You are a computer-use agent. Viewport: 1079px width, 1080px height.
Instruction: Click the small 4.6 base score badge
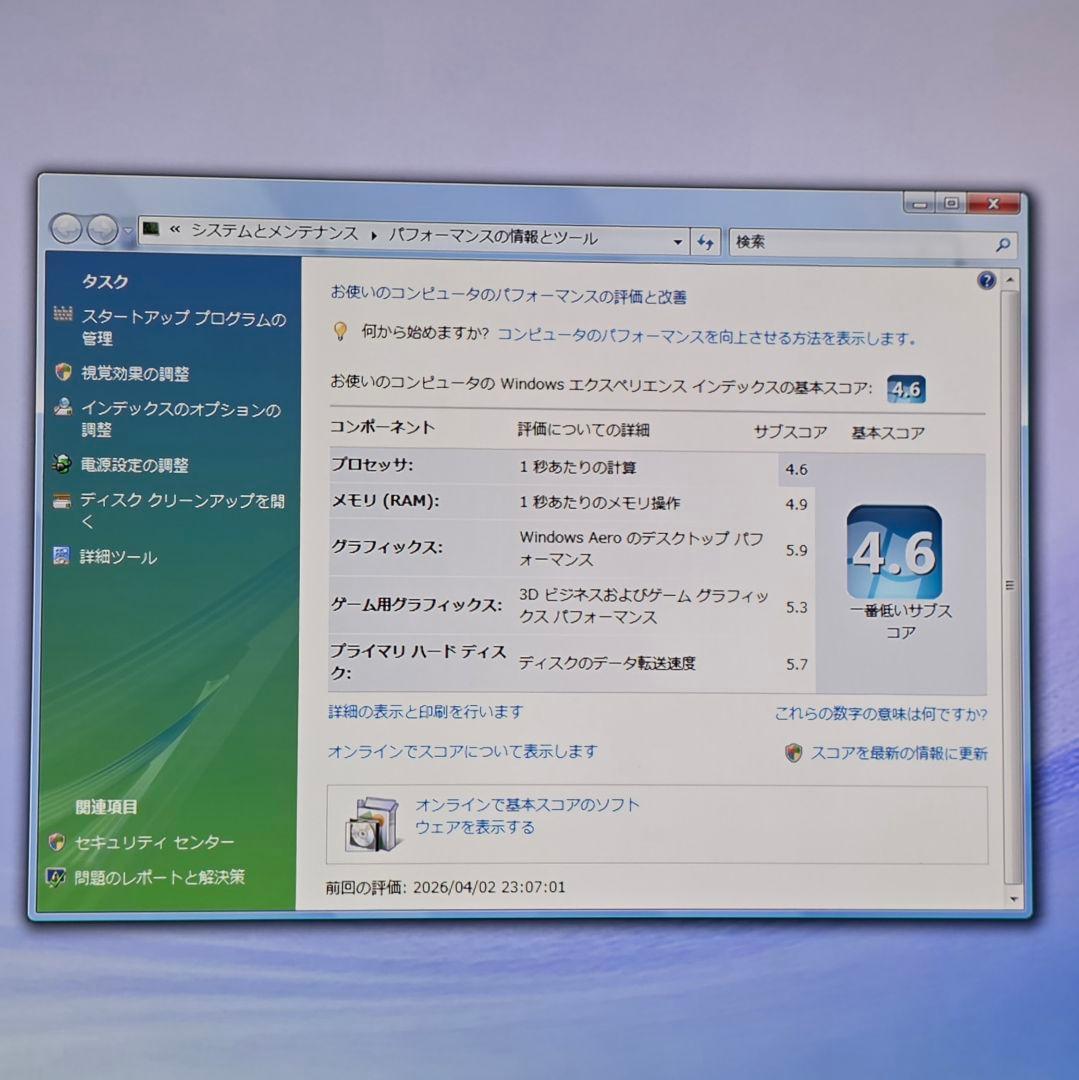tap(905, 389)
